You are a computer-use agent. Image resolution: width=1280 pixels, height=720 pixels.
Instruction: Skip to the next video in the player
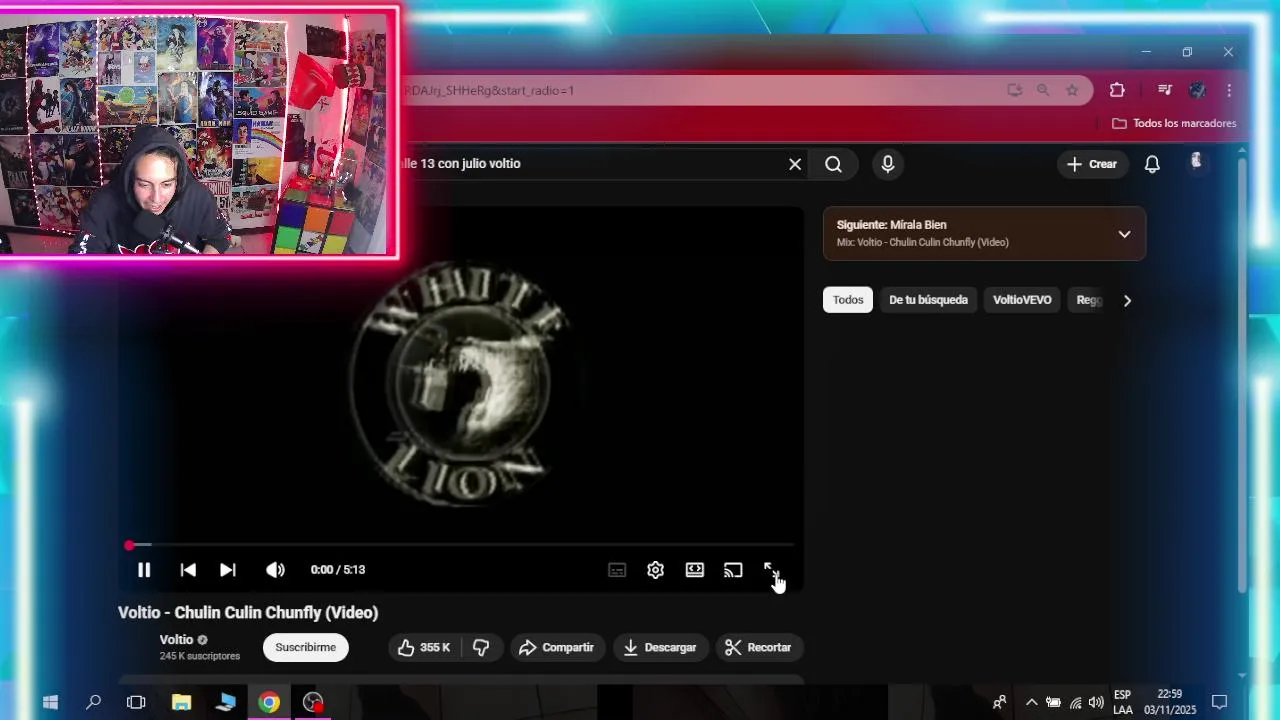coord(228,570)
